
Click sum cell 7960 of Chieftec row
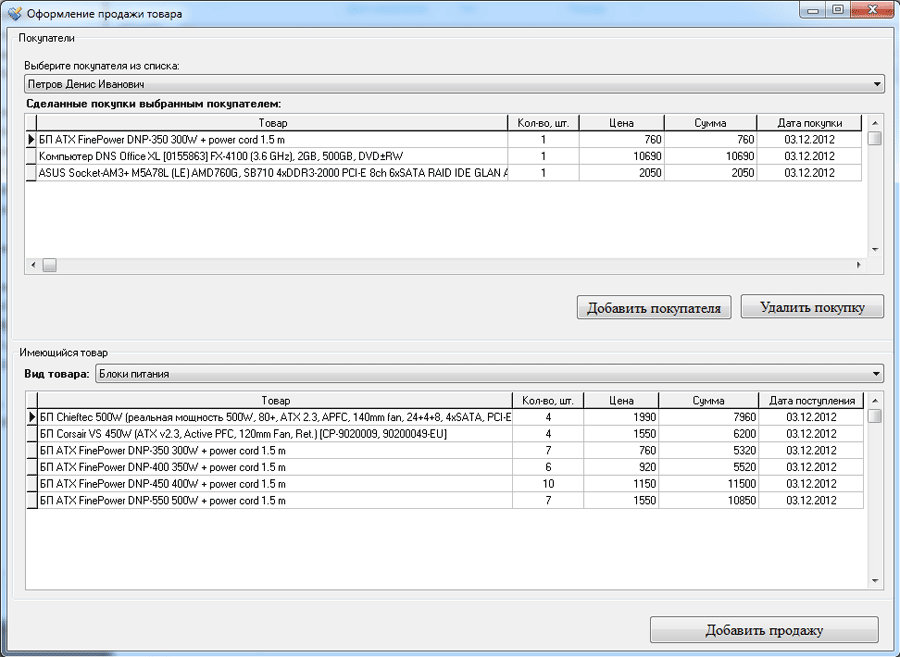(709, 417)
